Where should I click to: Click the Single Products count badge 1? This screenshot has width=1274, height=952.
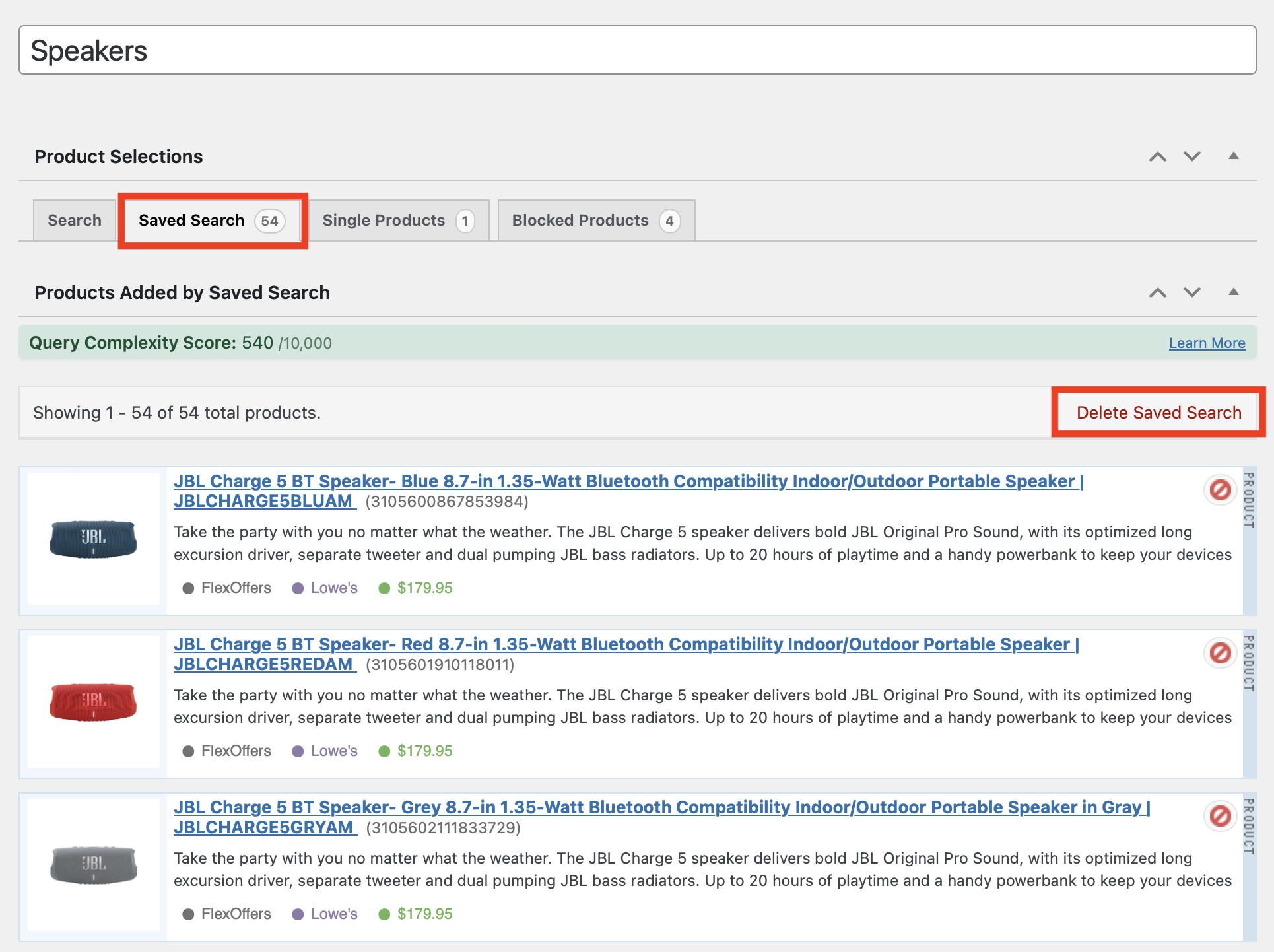[465, 221]
